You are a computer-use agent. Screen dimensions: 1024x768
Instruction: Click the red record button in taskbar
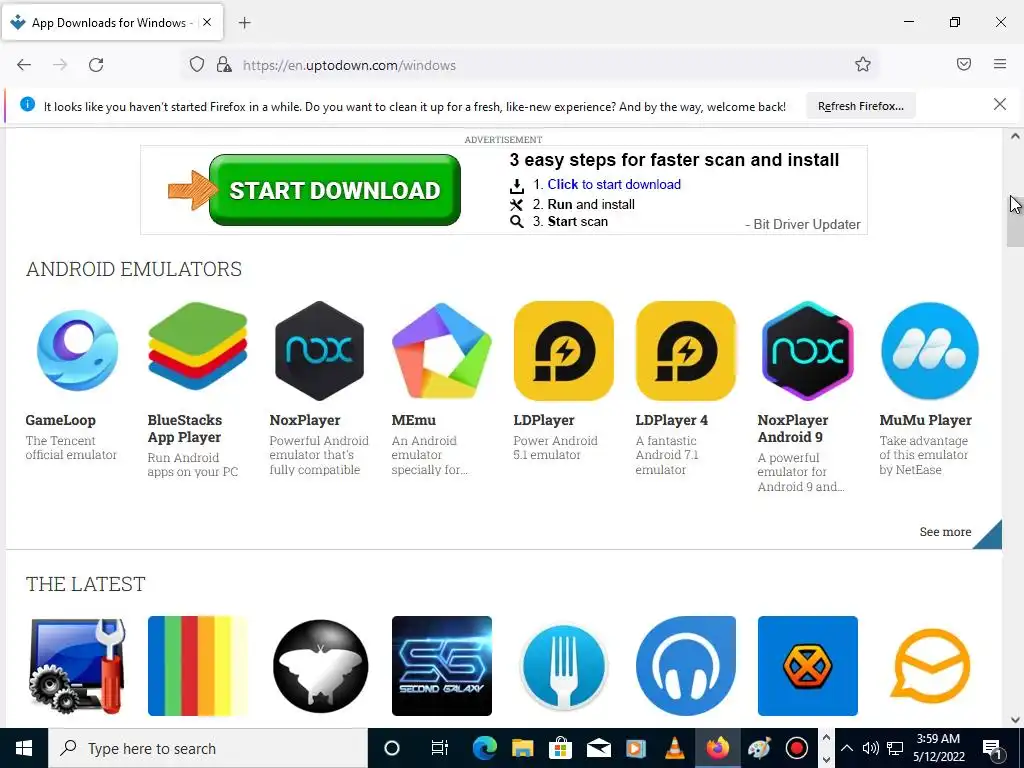796,748
